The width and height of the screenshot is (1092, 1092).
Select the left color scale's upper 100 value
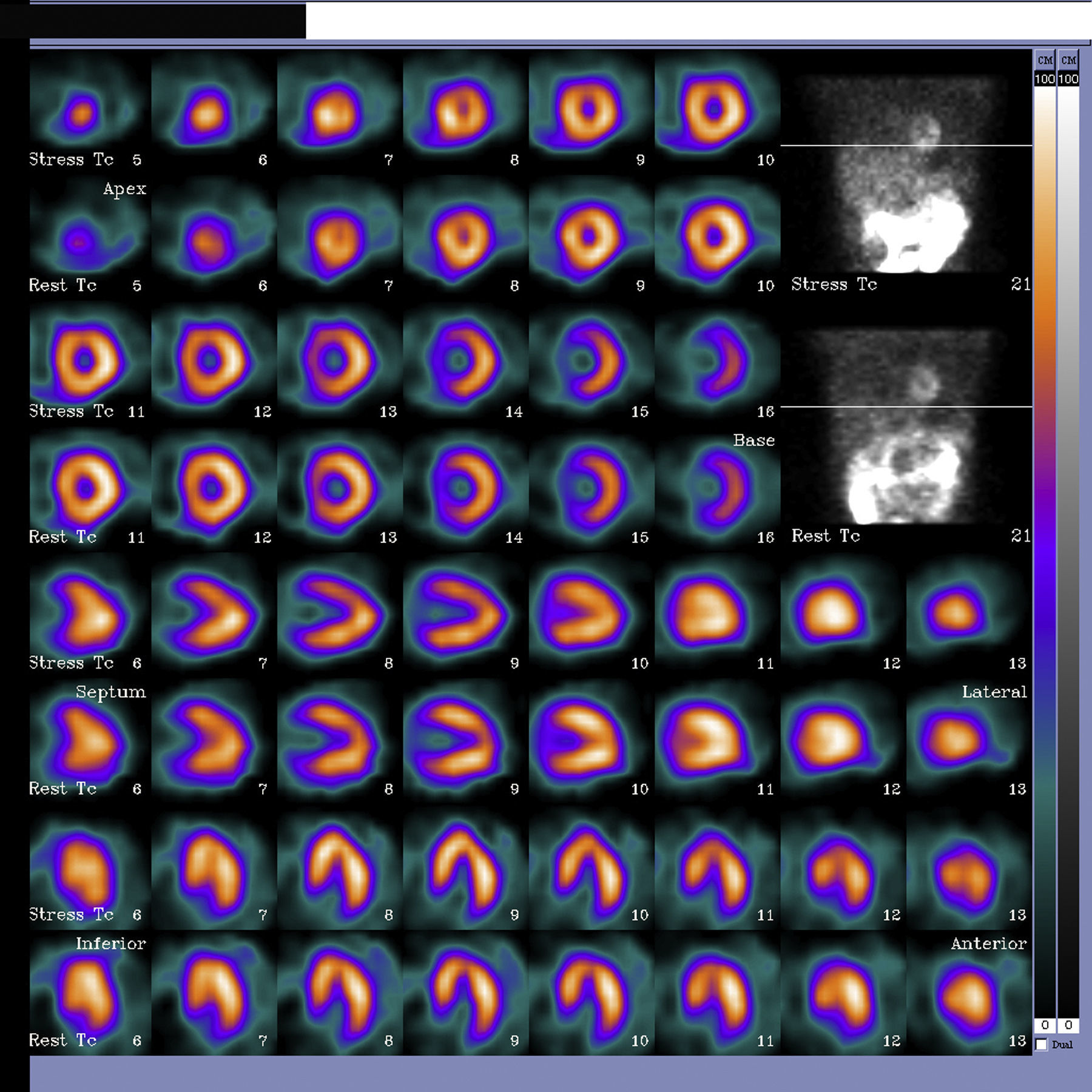(1044, 79)
